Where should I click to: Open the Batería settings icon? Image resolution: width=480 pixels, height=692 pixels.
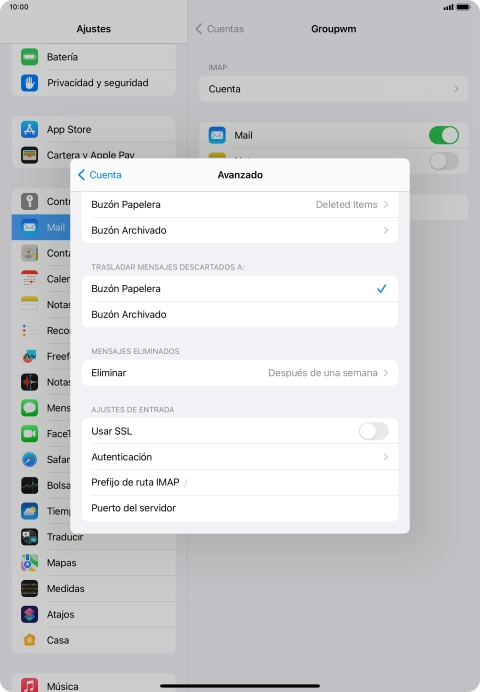tap(30, 57)
